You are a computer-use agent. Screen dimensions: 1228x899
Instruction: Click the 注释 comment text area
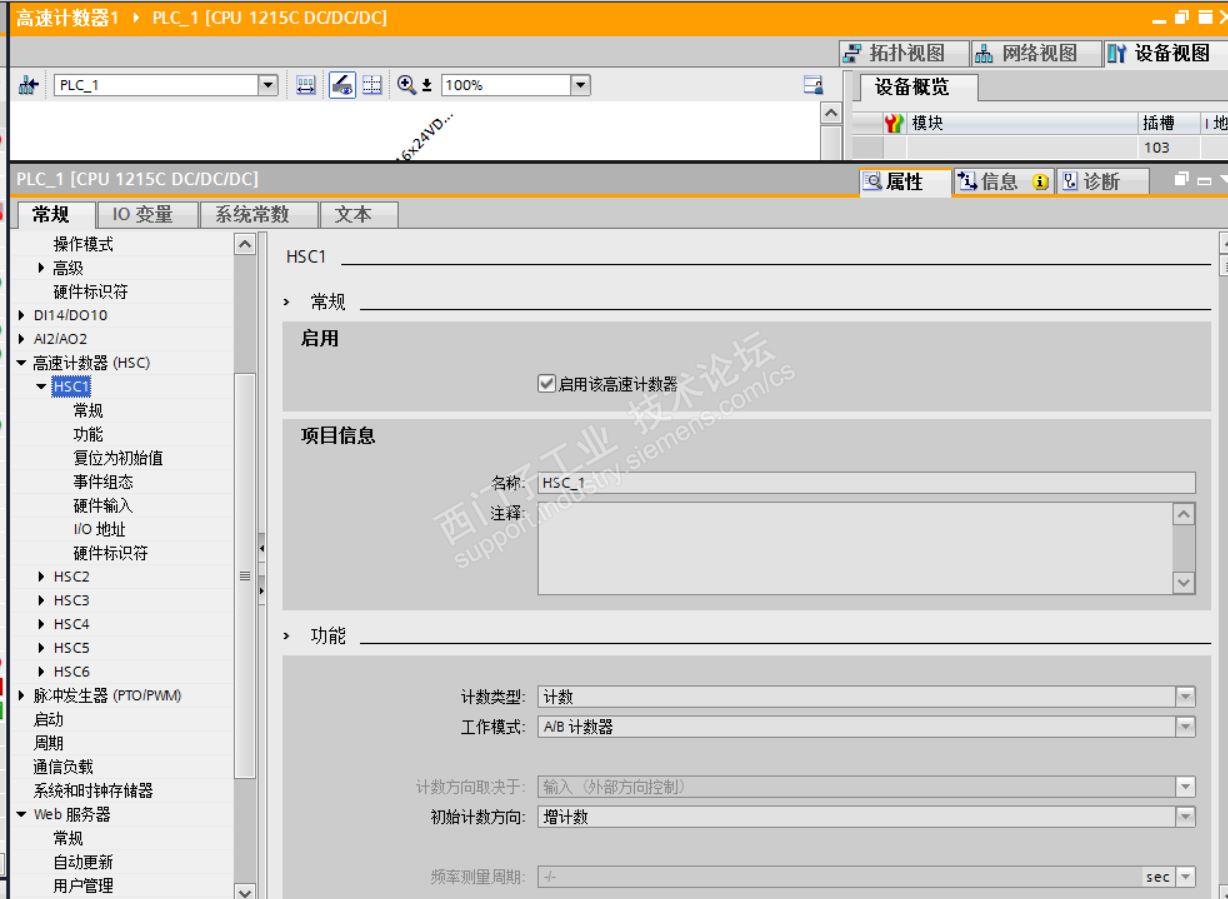pos(856,548)
